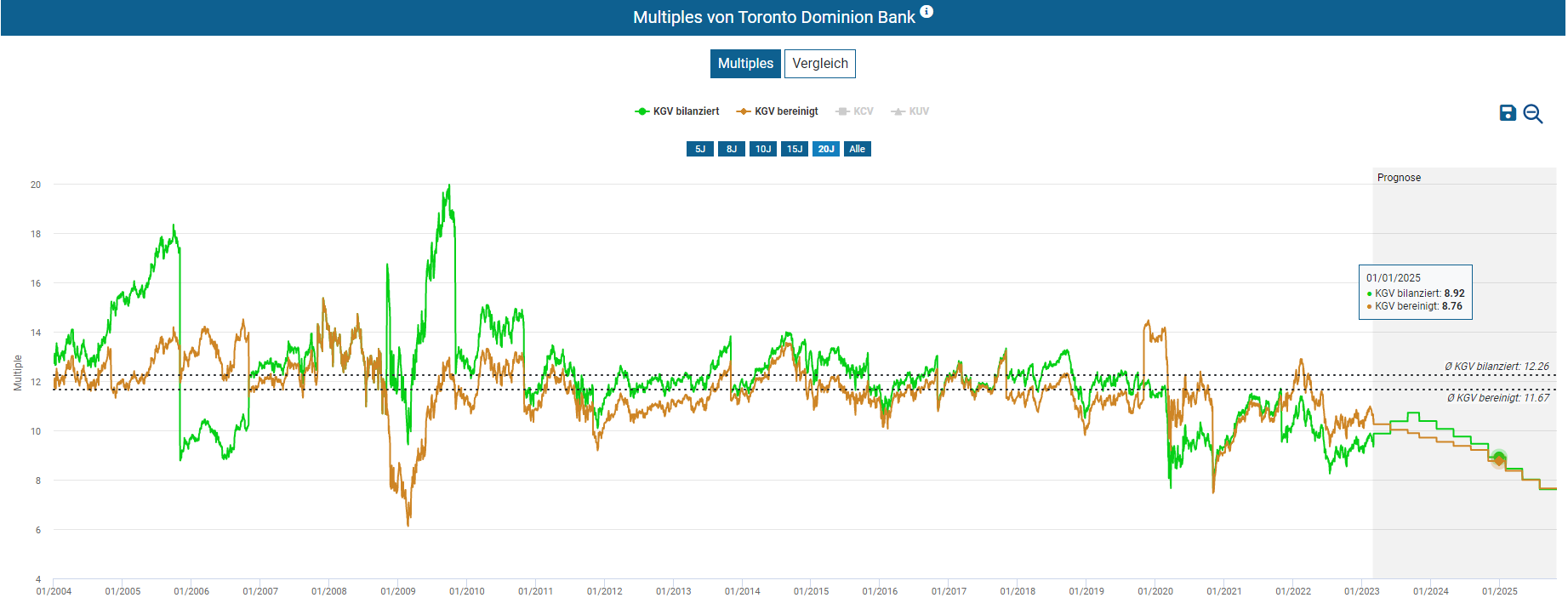The height and width of the screenshot is (609, 1568).
Task: Select the 15J time range
Action: (794, 149)
